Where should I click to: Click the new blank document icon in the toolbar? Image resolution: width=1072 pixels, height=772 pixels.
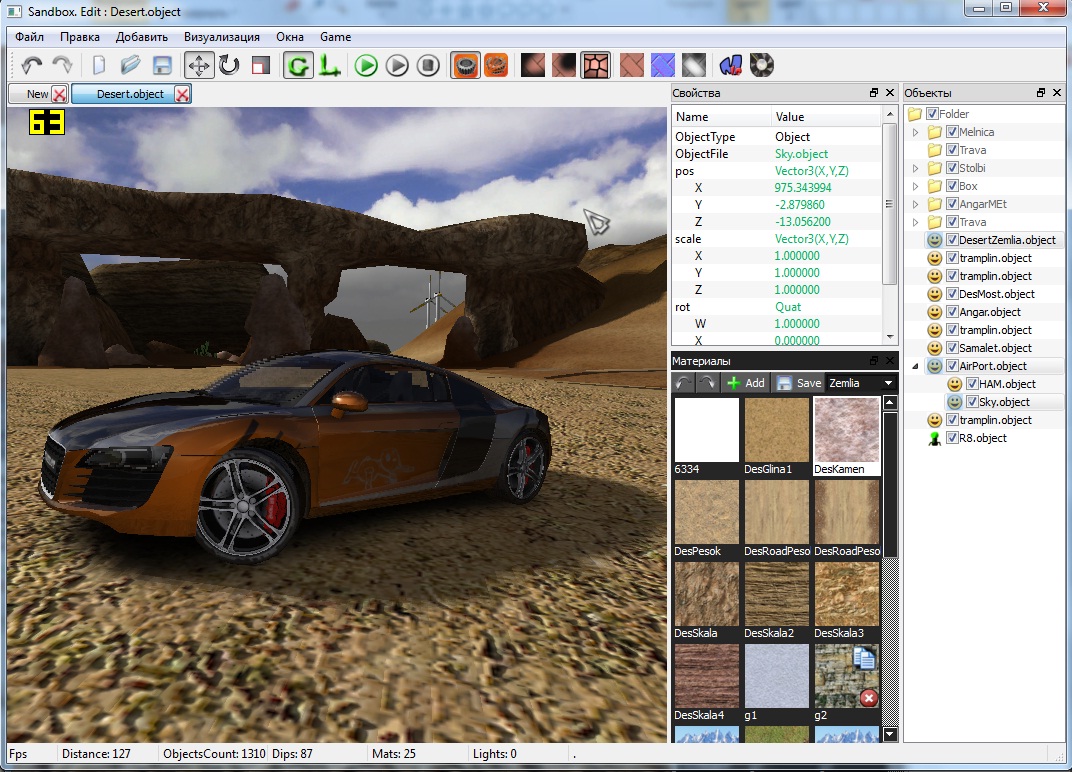click(x=99, y=66)
